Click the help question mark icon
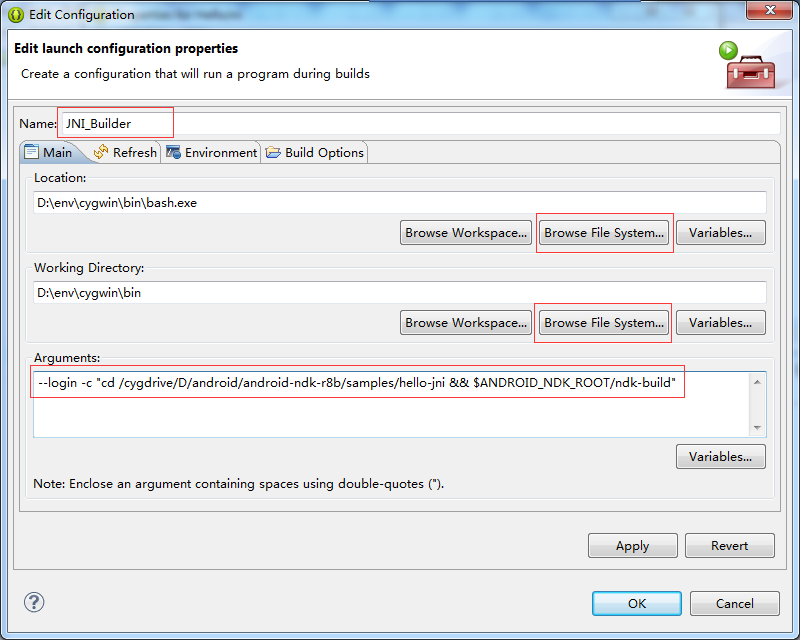The height and width of the screenshot is (640, 800). coord(34,602)
